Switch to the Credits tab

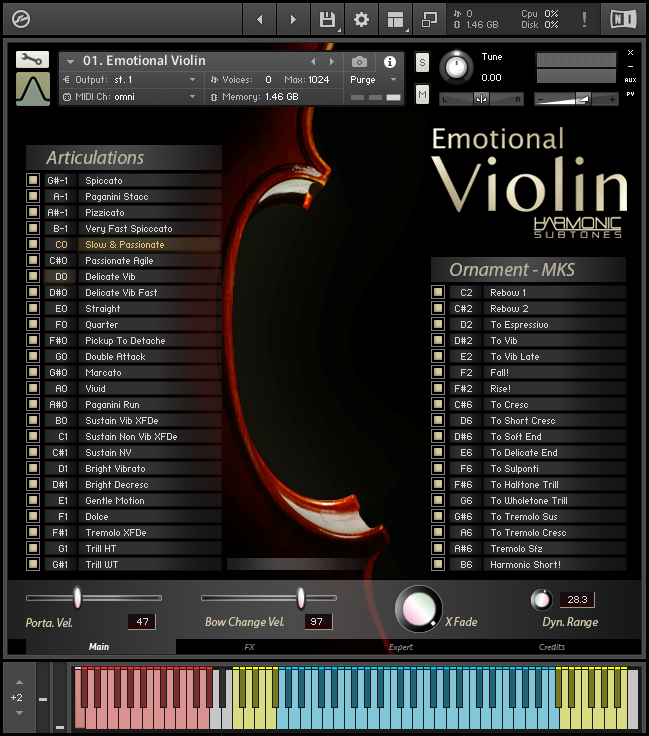point(552,647)
